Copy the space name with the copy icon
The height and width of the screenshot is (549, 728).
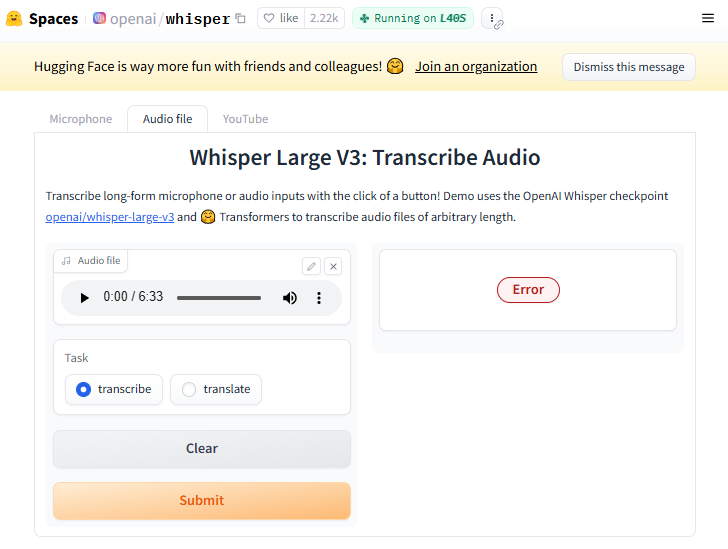point(240,18)
